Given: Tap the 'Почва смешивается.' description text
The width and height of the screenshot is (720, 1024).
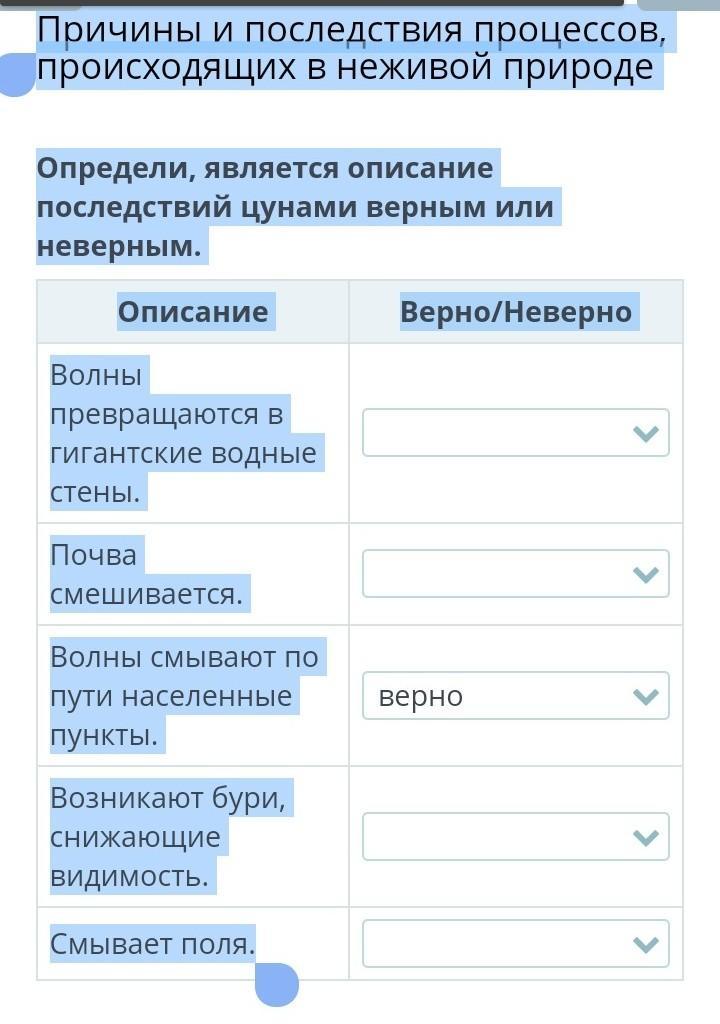Looking at the screenshot, I should click(147, 574).
